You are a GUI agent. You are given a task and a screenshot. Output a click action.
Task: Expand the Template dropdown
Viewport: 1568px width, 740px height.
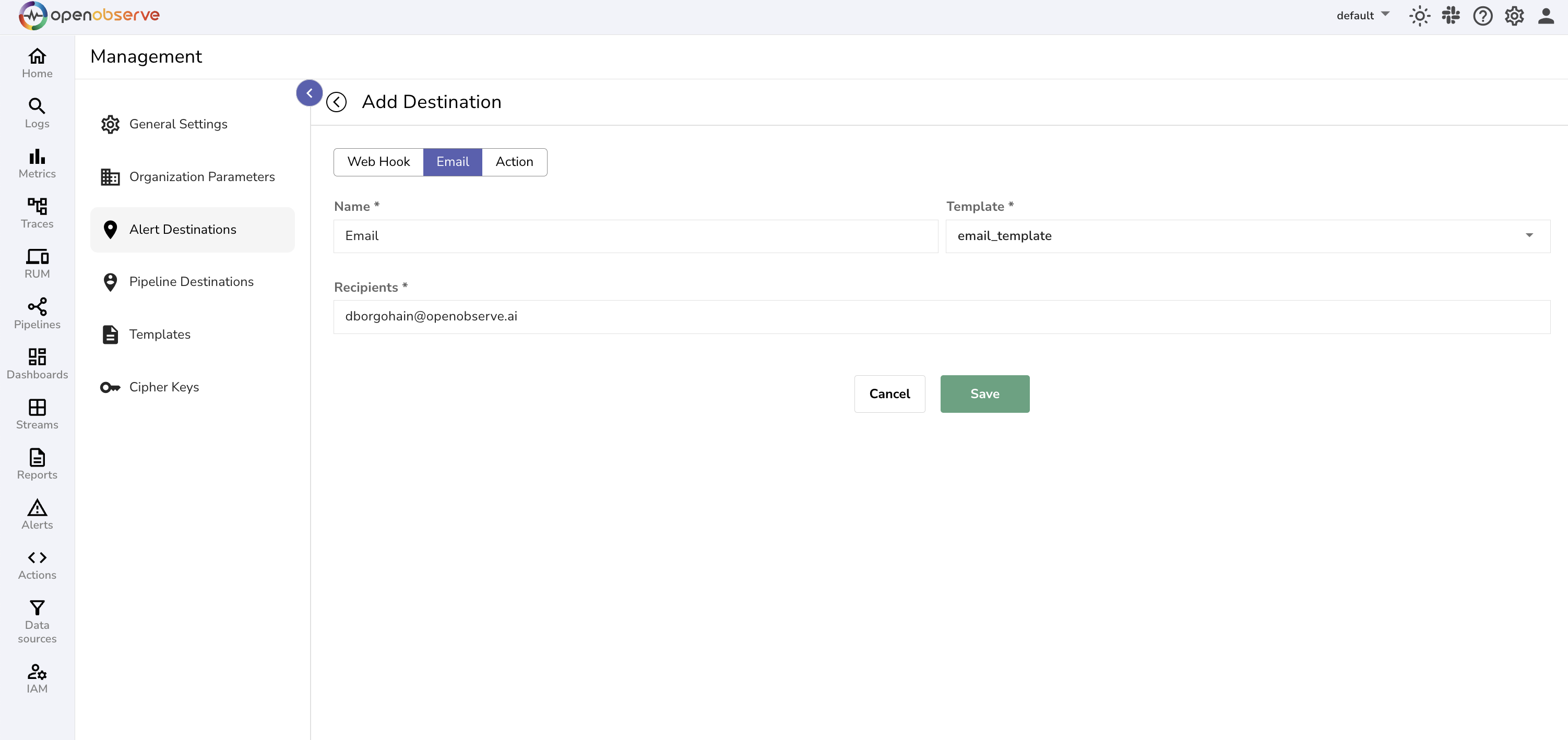(x=1529, y=236)
